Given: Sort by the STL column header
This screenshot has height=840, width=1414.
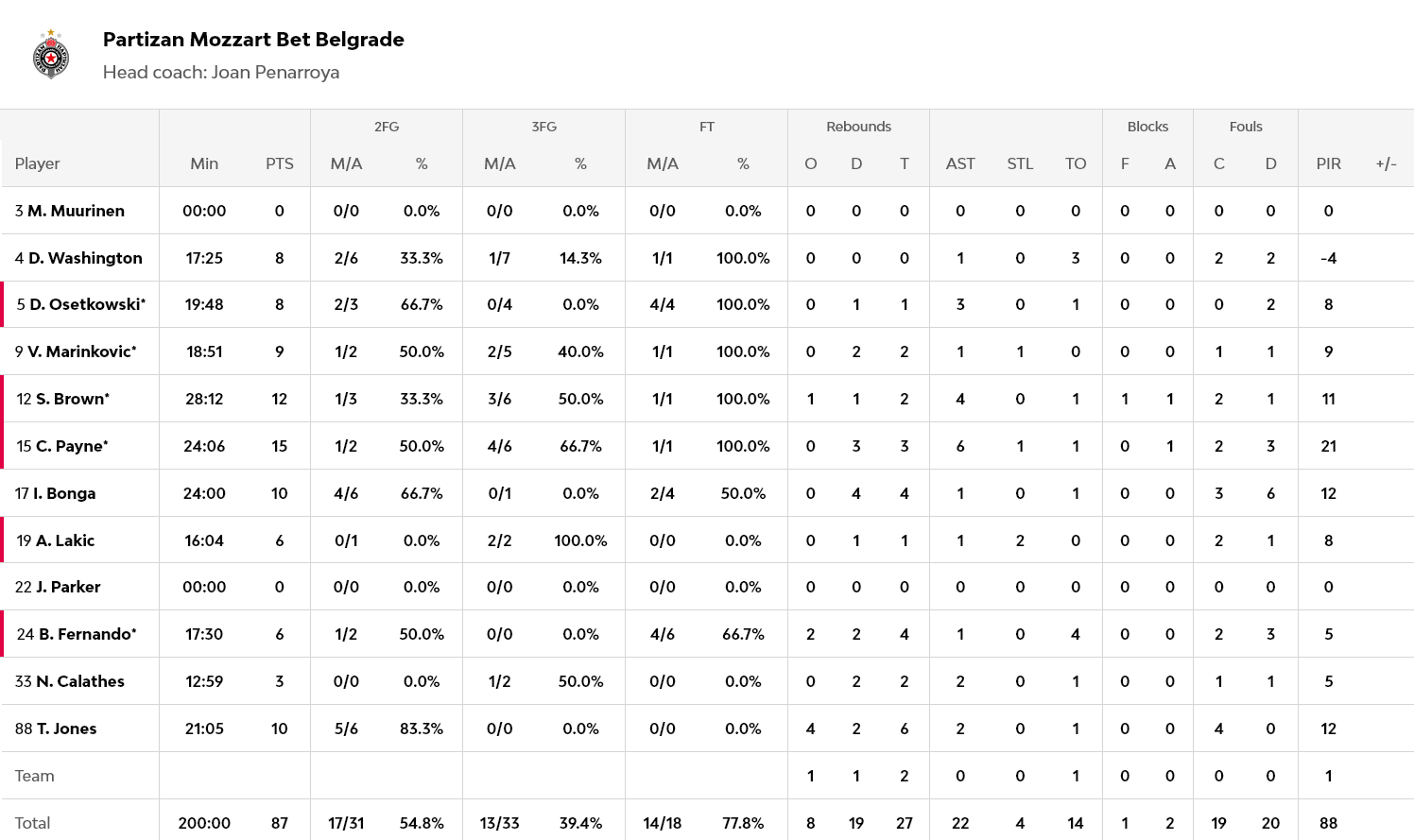Looking at the screenshot, I should (1020, 163).
